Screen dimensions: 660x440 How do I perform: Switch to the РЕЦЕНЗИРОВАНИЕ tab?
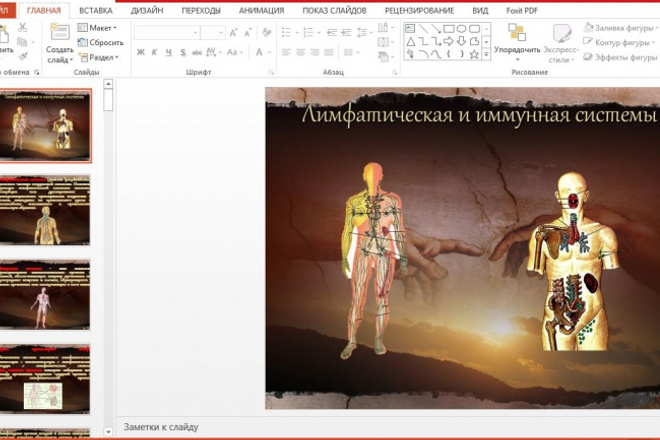pos(419,11)
